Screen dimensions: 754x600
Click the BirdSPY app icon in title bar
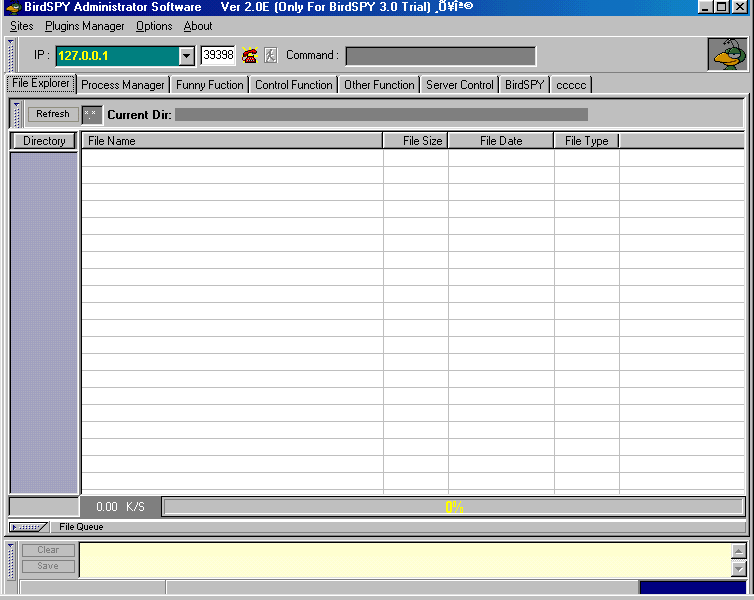(13, 7)
